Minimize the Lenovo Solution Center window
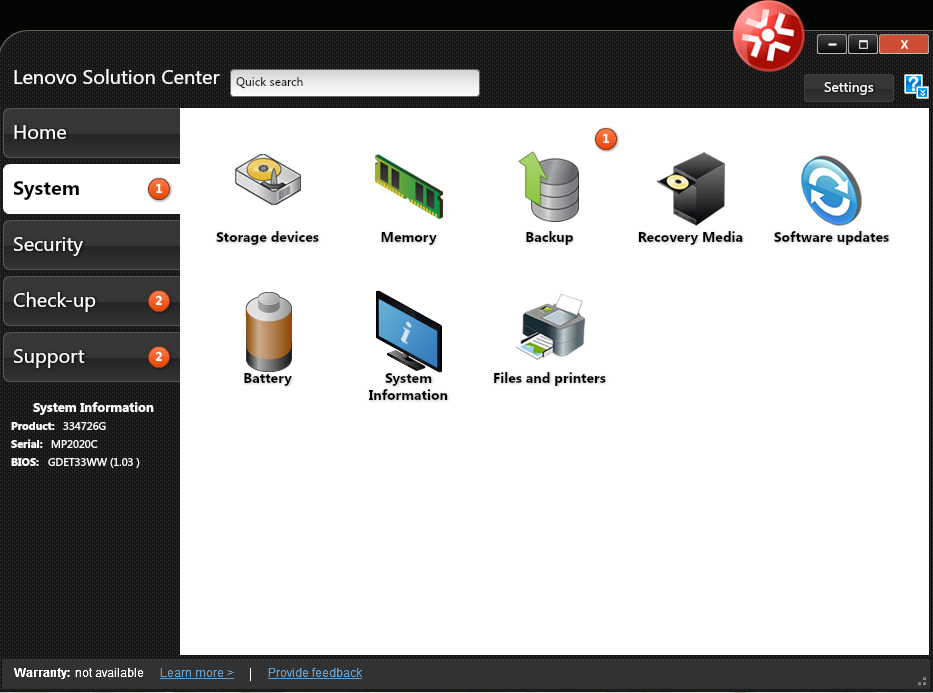Viewport: 933px width, 693px height. coord(832,45)
